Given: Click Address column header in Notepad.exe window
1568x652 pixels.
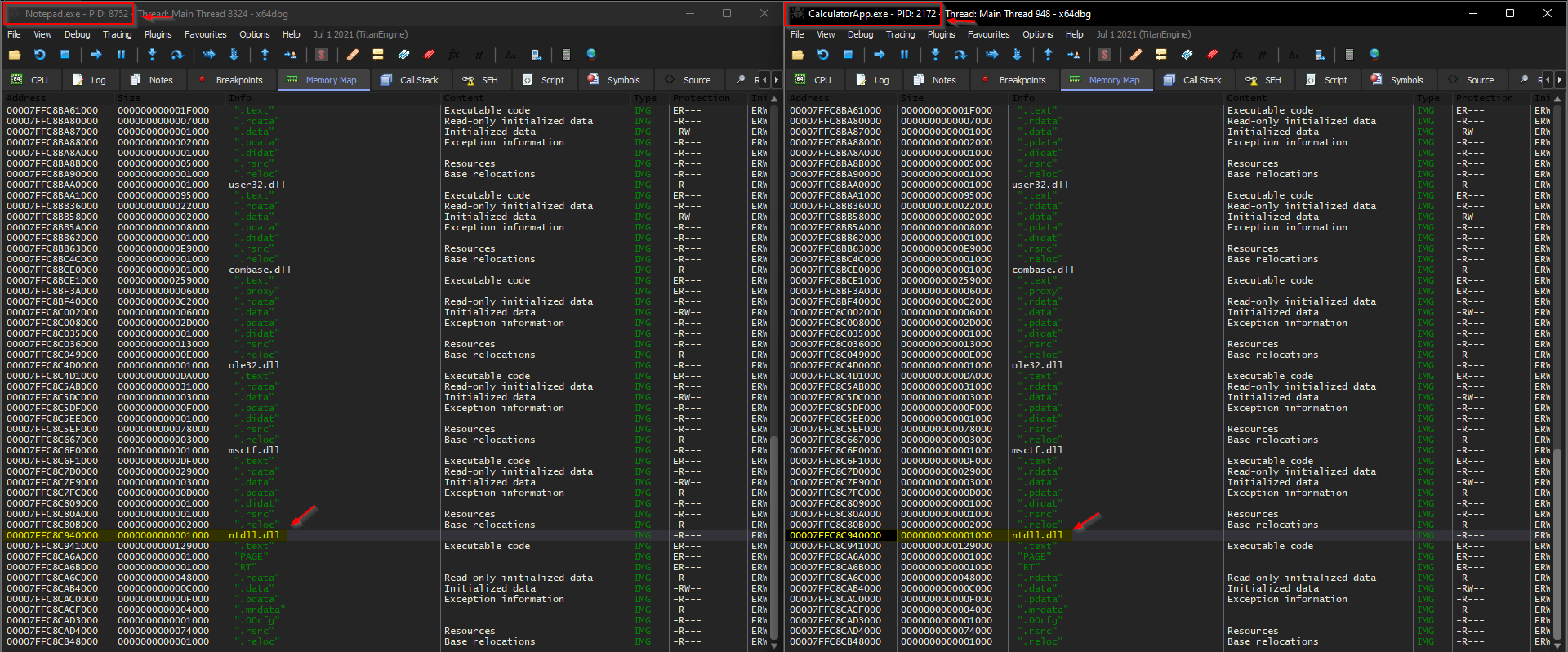Looking at the screenshot, I should click(59, 98).
